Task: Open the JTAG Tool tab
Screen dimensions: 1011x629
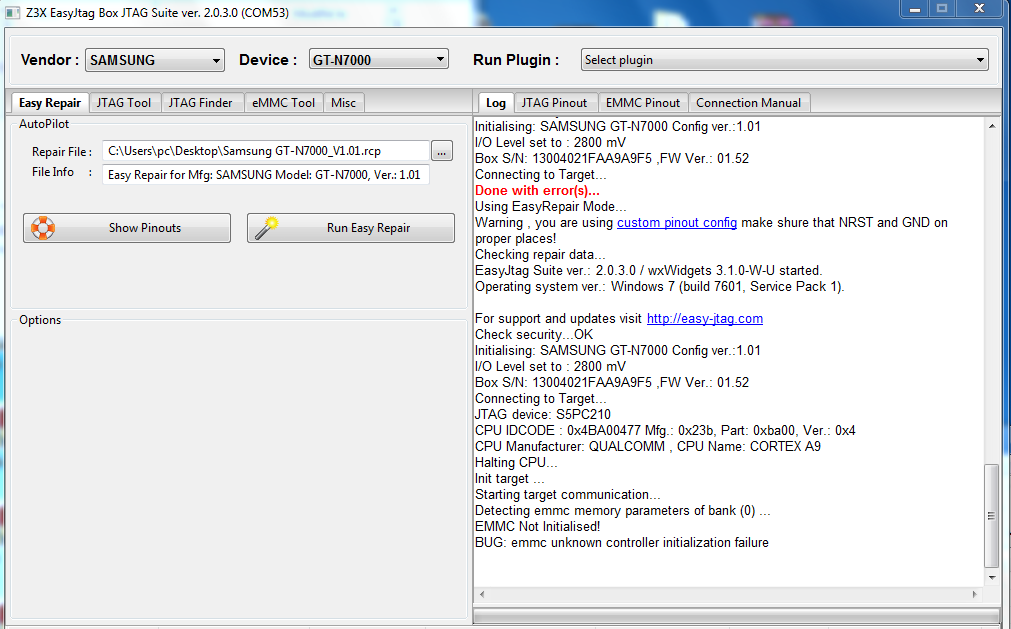Action: [x=124, y=102]
